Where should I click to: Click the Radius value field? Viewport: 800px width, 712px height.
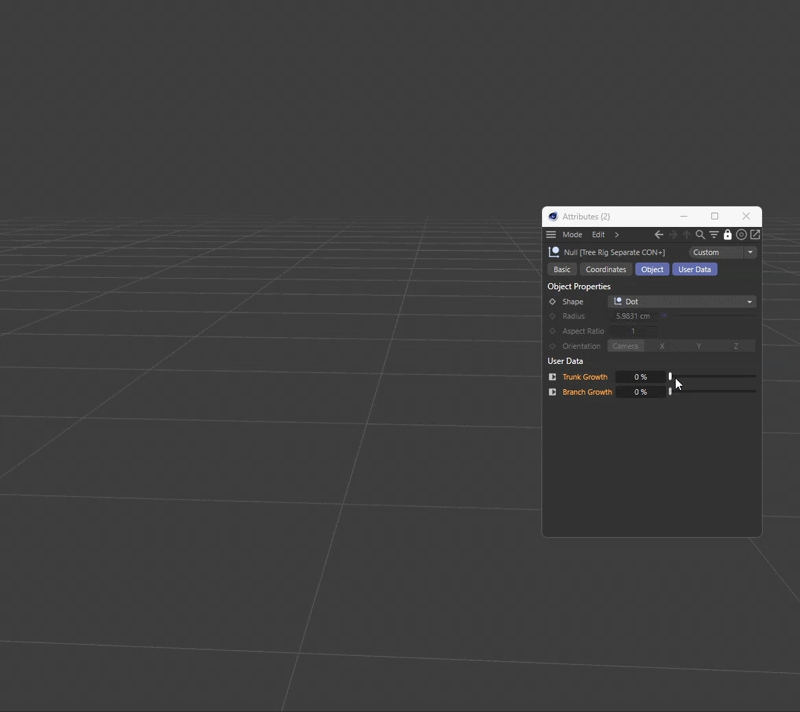click(x=633, y=316)
